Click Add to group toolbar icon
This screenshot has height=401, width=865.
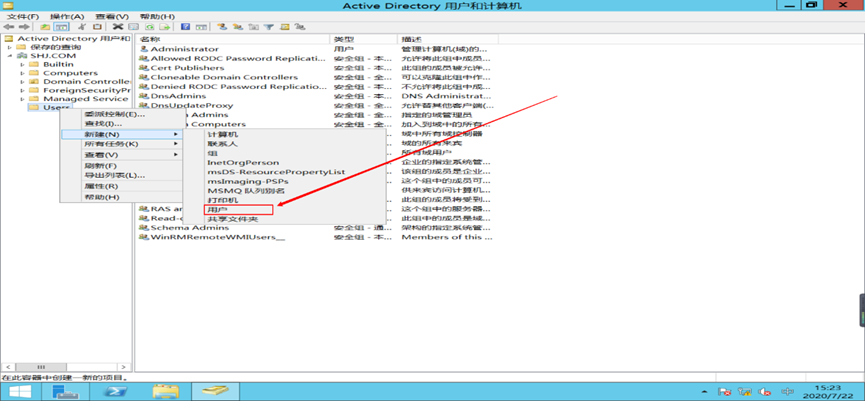[300, 26]
